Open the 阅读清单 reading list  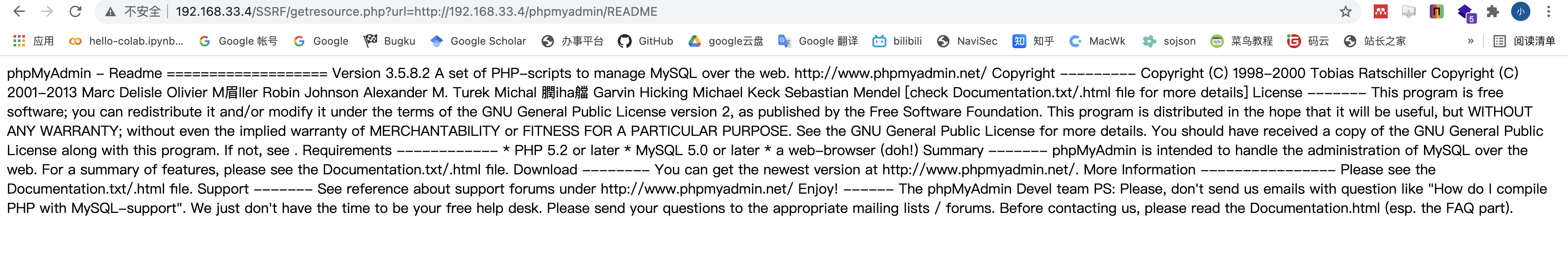(x=1525, y=41)
